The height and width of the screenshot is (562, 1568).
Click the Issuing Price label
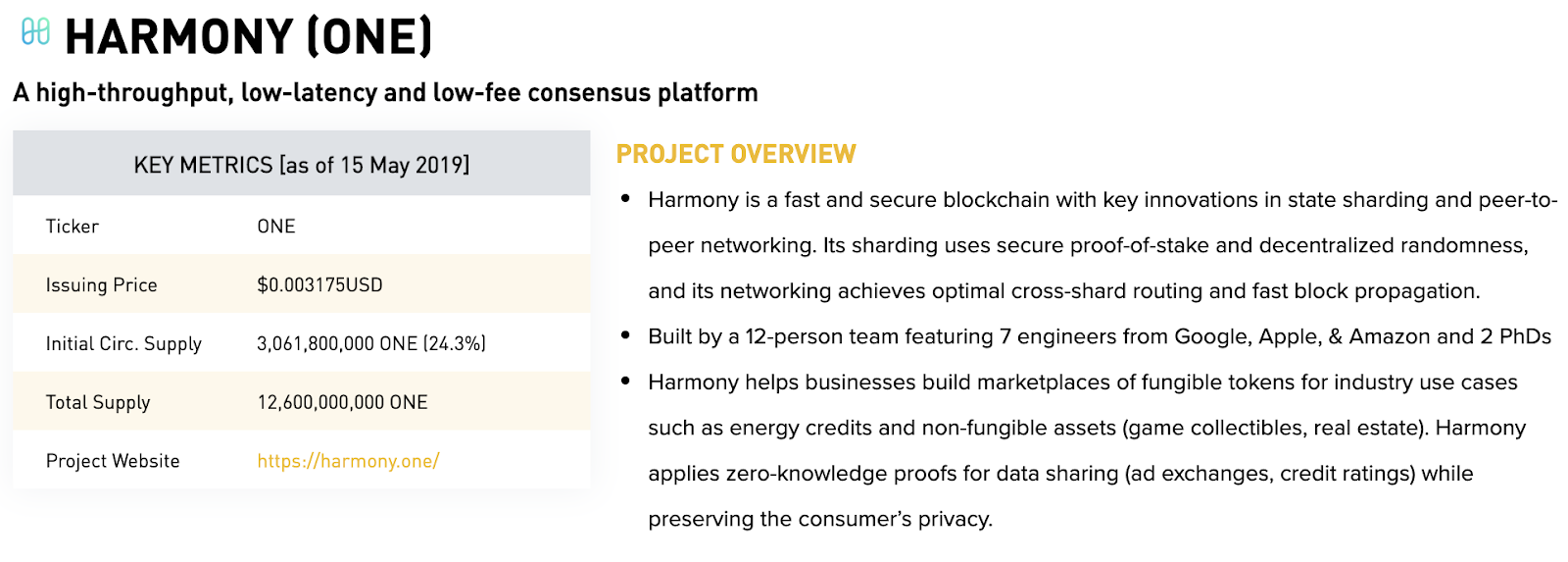tap(101, 285)
